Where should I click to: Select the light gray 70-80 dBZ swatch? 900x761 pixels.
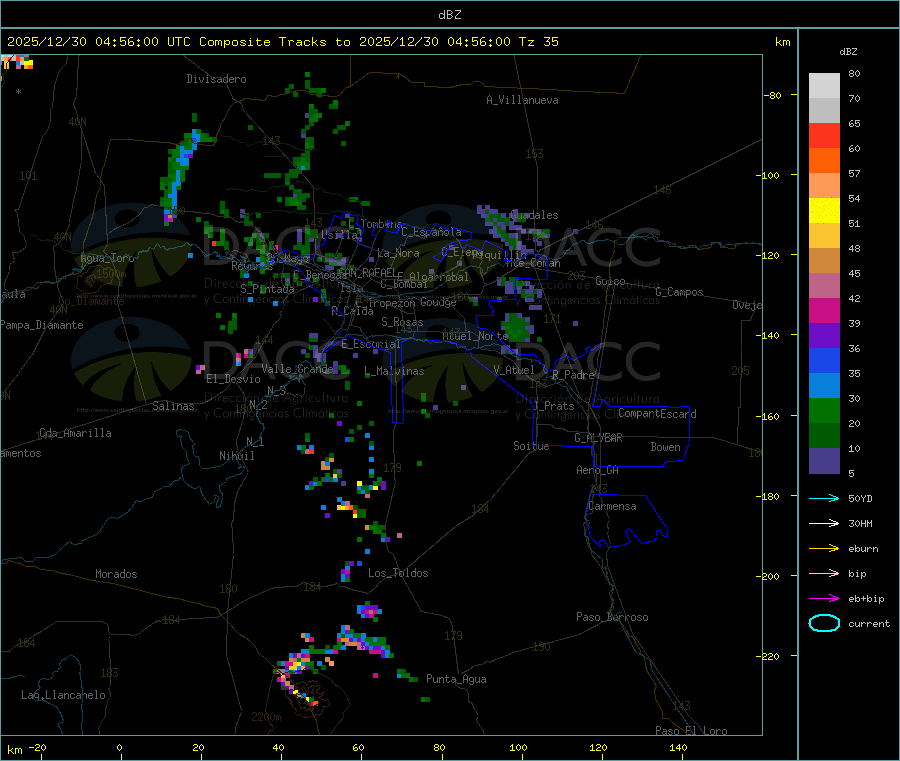pos(824,86)
